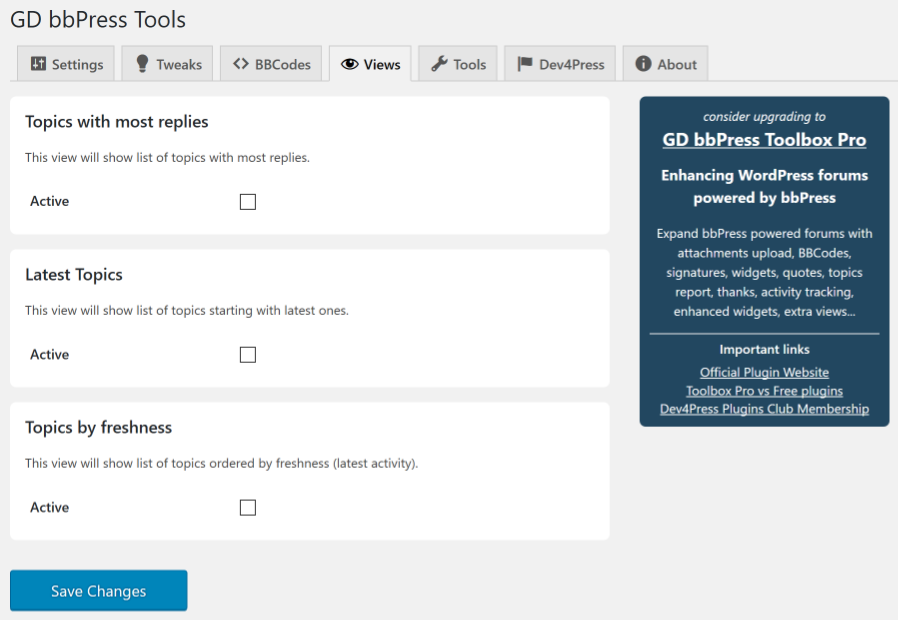
Task: Open the Tools tab
Action: coord(458,64)
